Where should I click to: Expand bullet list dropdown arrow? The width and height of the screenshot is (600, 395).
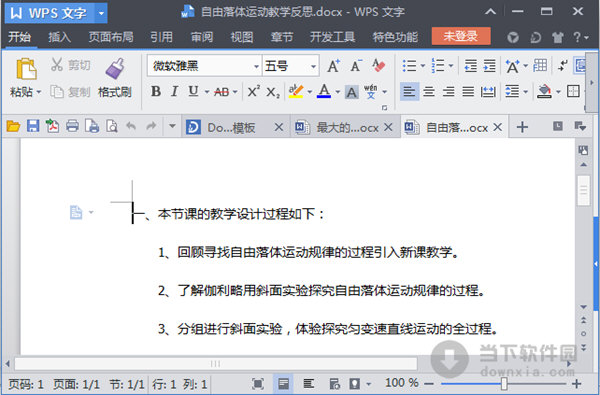coord(423,66)
